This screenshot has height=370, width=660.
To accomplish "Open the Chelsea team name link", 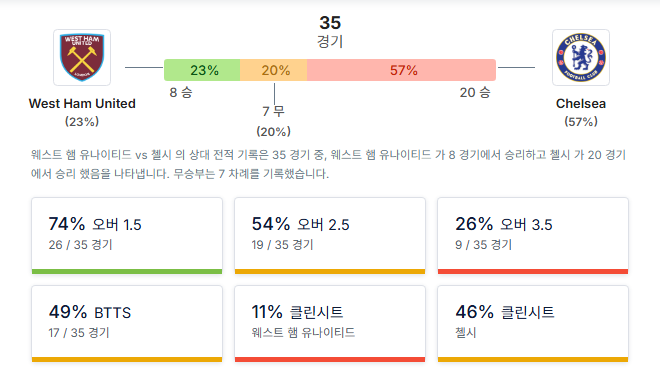I will pyautogui.click(x=581, y=104).
